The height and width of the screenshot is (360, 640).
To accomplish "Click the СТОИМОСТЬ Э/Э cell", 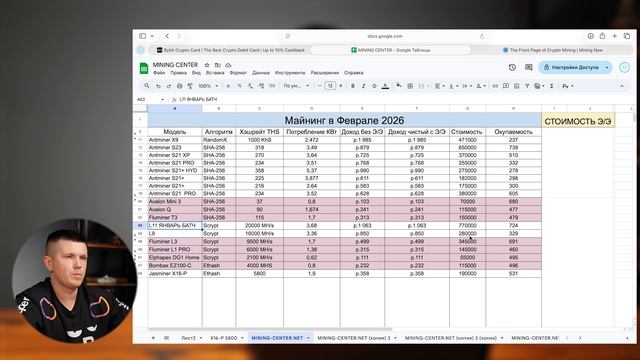I will point(578,121).
